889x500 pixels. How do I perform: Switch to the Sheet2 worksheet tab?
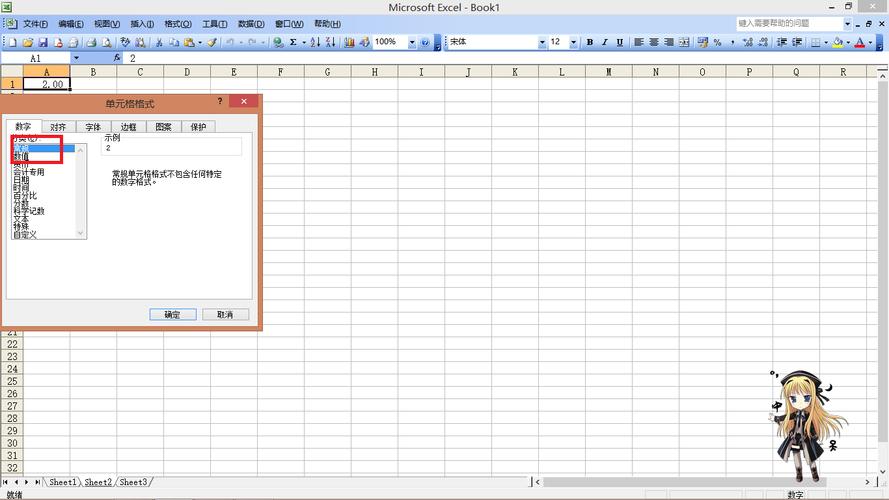(98, 482)
